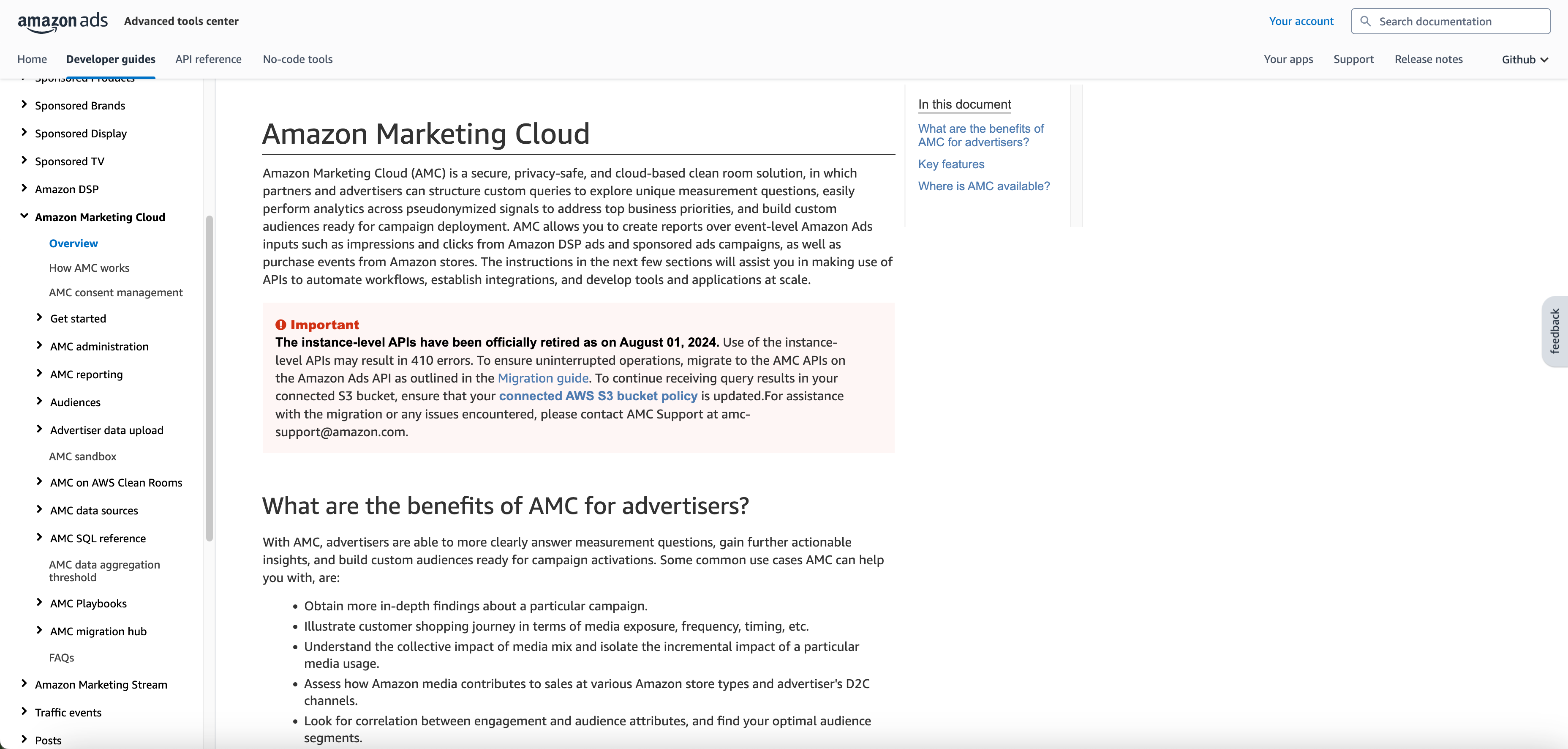Click the Amazon Marketing Cloud page heading
This screenshot has height=749, width=1568.
425,134
